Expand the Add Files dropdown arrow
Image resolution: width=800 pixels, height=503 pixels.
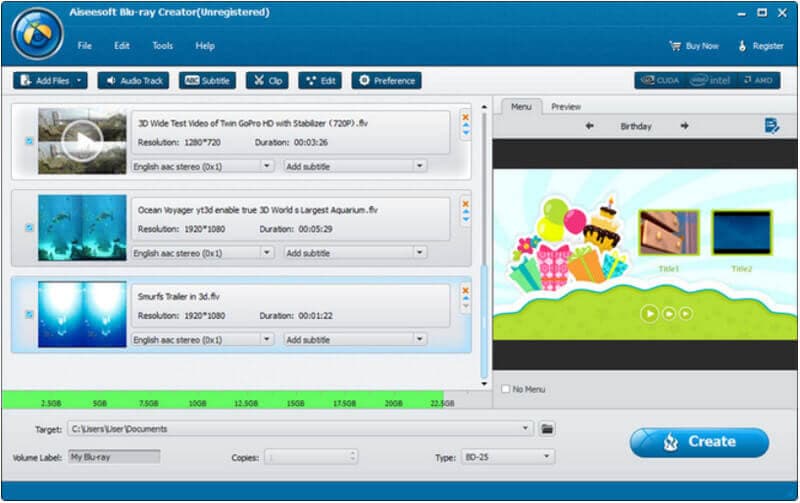(x=79, y=81)
